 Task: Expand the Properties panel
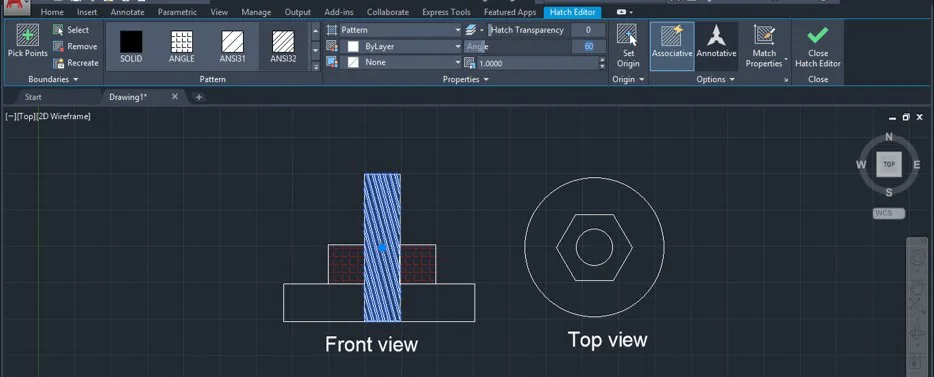tap(466, 79)
